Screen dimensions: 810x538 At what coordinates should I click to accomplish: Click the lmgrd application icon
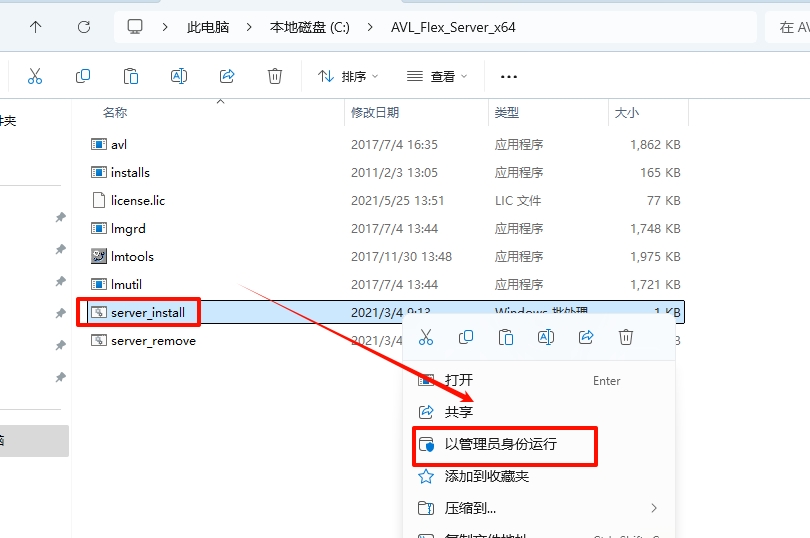[99, 228]
